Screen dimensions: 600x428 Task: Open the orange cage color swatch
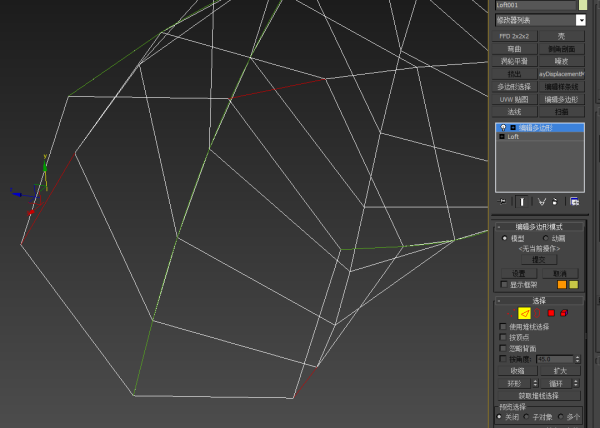click(x=562, y=285)
